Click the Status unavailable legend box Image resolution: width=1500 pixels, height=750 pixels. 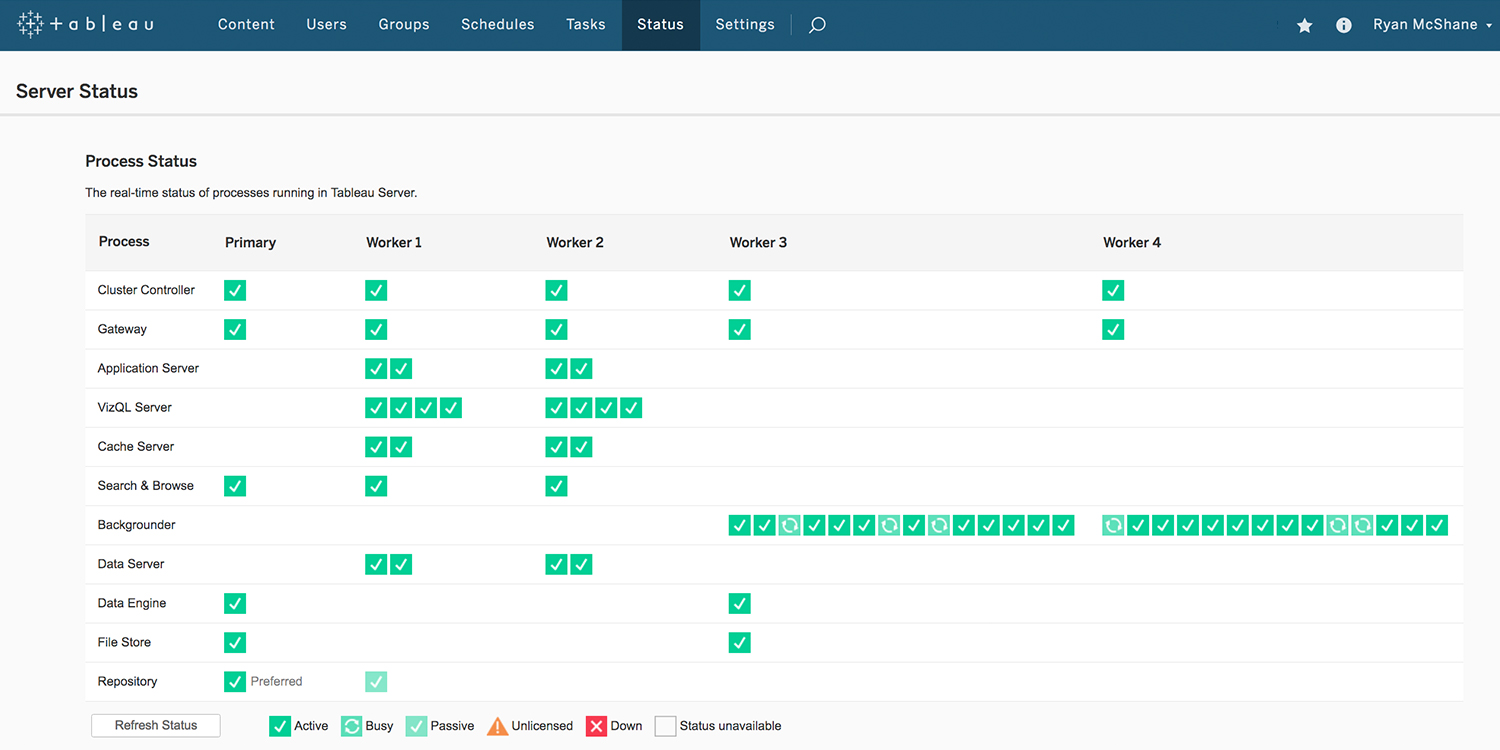665,726
